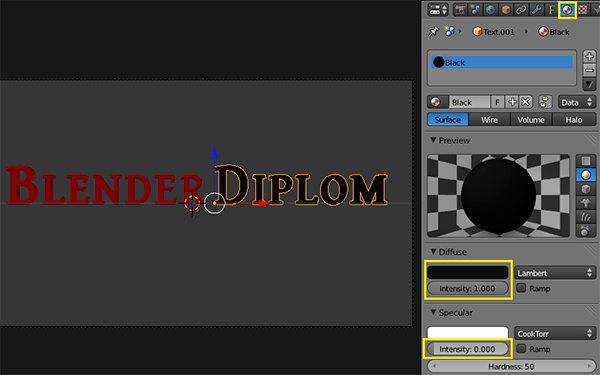
Task: Add a new material slot with plus button
Action: coord(589,56)
